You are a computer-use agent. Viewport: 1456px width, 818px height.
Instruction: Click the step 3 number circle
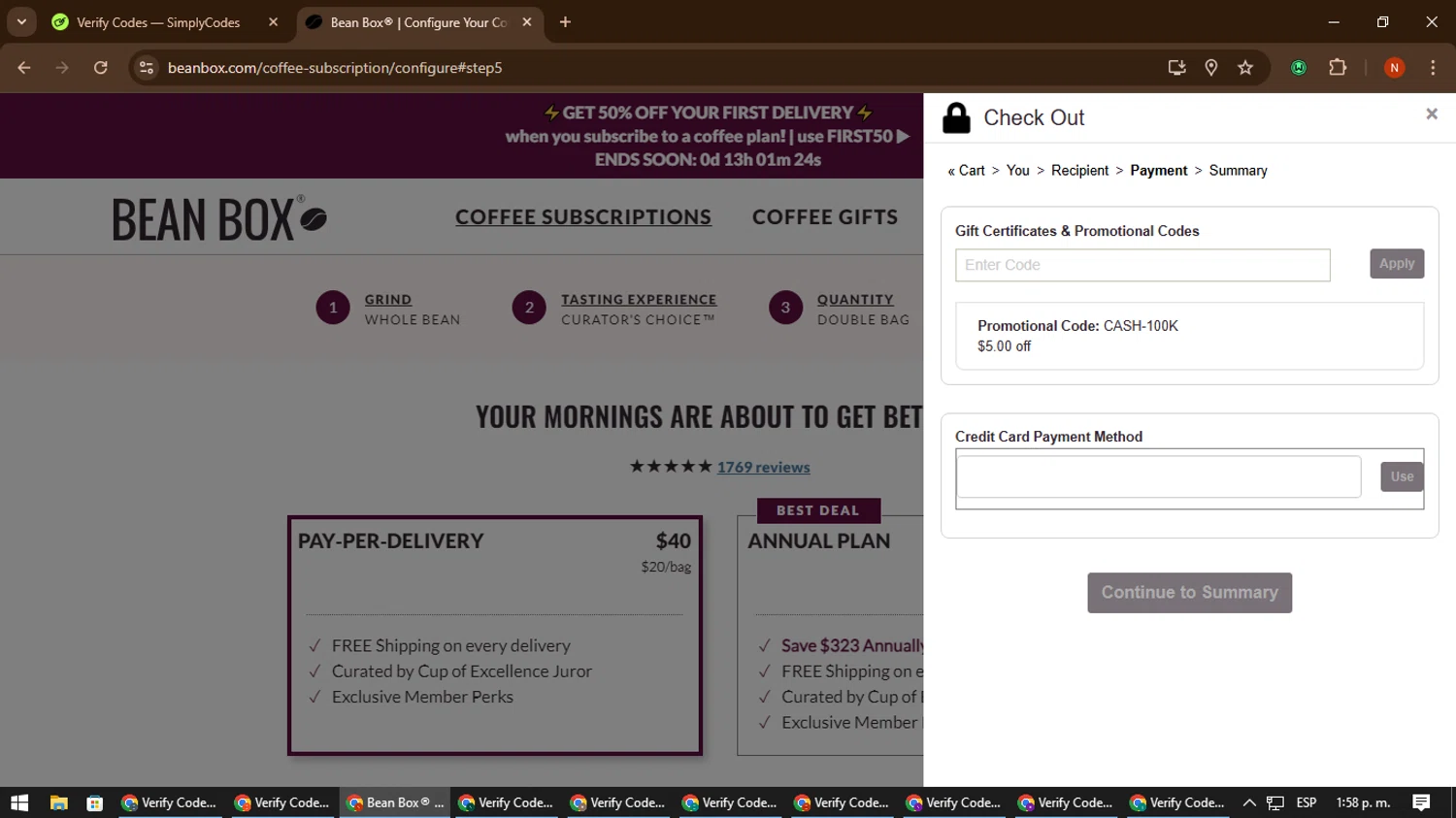pyautogui.click(x=785, y=309)
